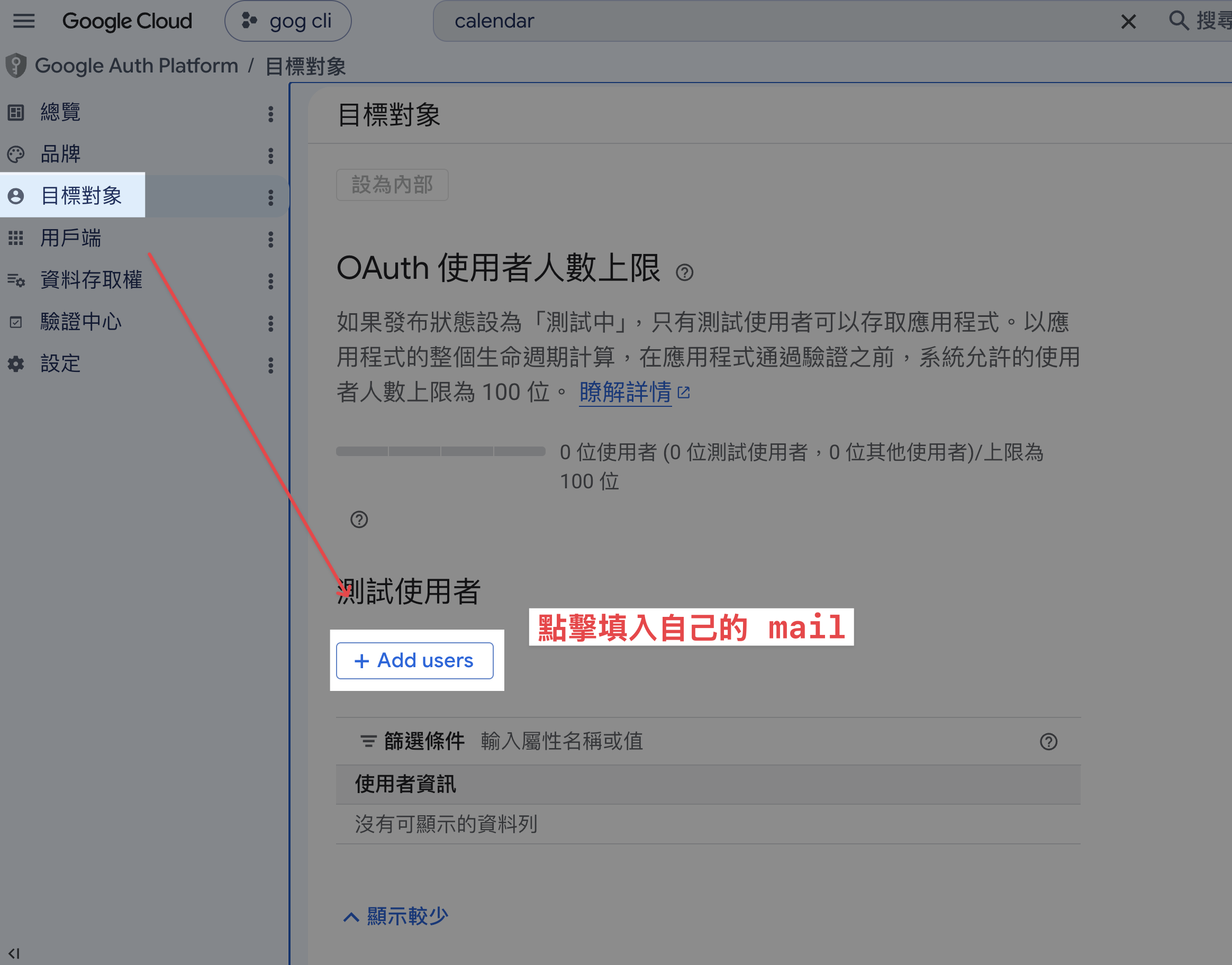
Task: Open the gog cli project picker
Action: [288, 21]
